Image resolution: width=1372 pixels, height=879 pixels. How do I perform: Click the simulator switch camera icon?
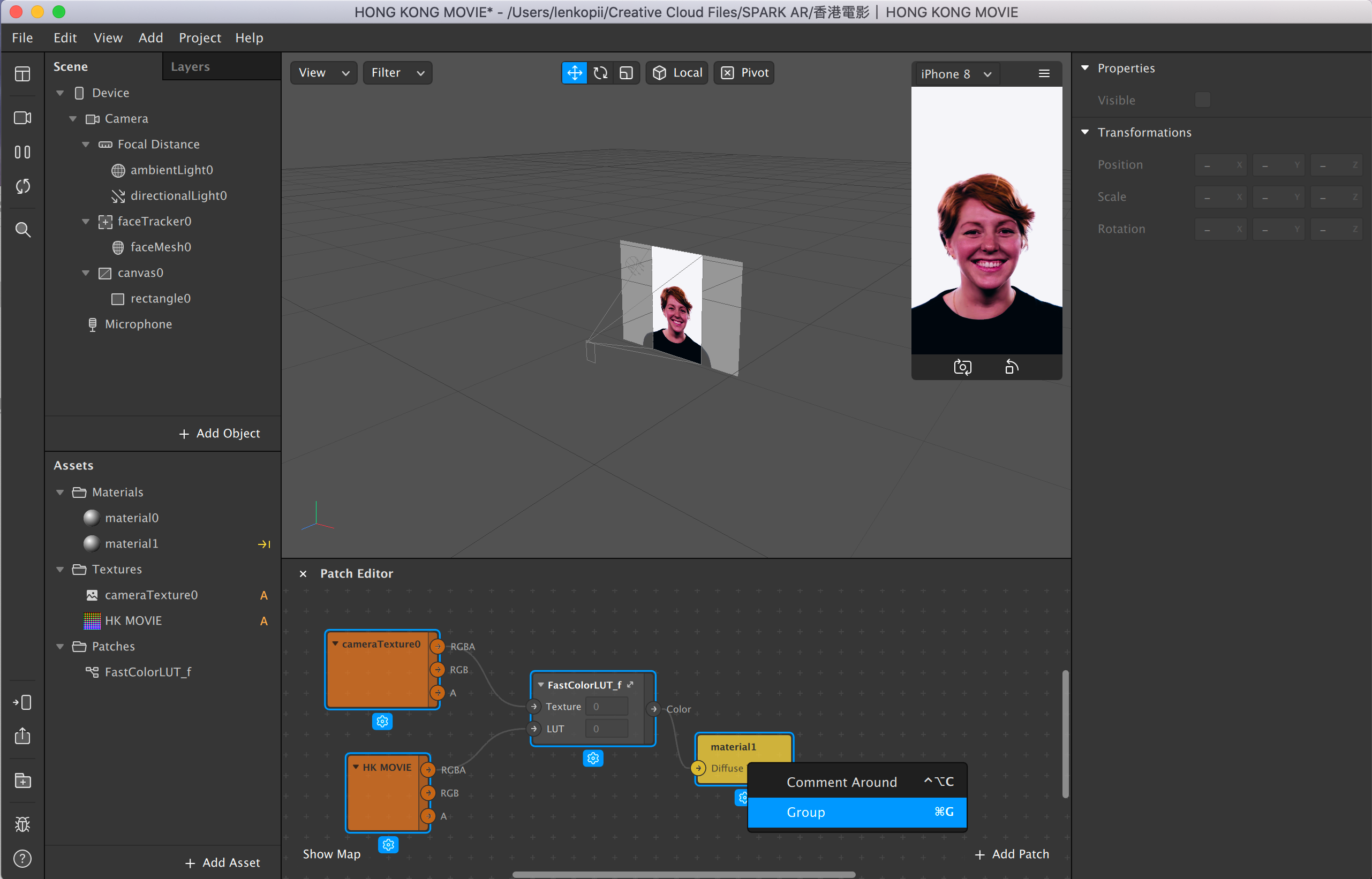point(963,367)
